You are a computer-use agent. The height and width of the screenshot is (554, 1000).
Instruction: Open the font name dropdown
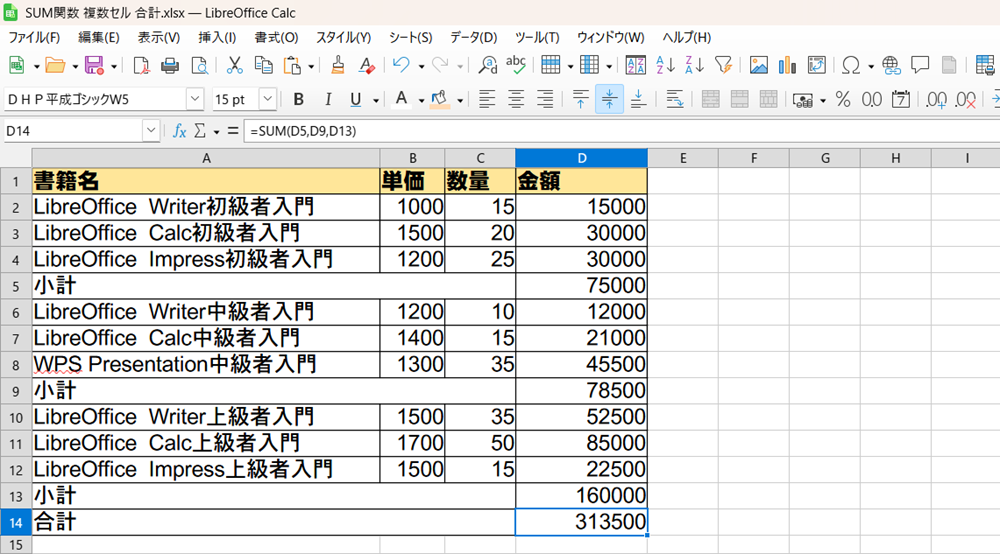[195, 99]
